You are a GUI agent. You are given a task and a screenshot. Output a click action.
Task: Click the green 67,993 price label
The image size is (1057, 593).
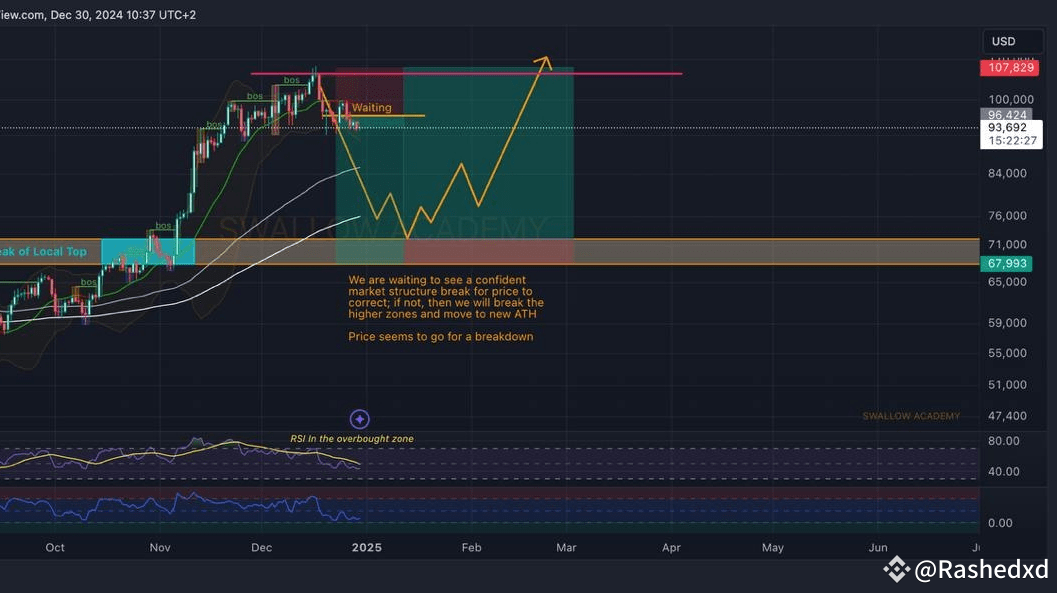[1010, 263]
